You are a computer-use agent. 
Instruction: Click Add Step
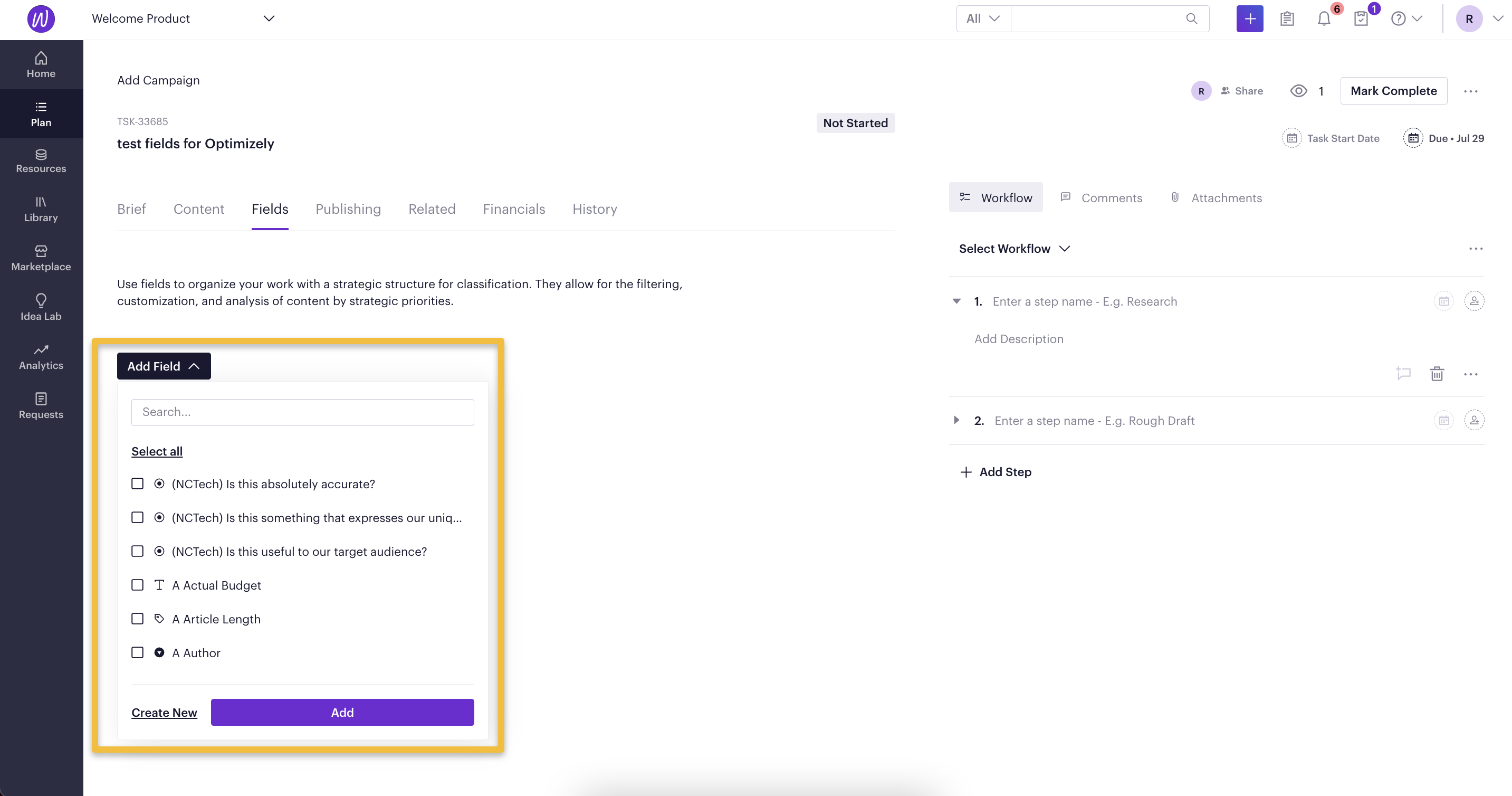point(996,472)
